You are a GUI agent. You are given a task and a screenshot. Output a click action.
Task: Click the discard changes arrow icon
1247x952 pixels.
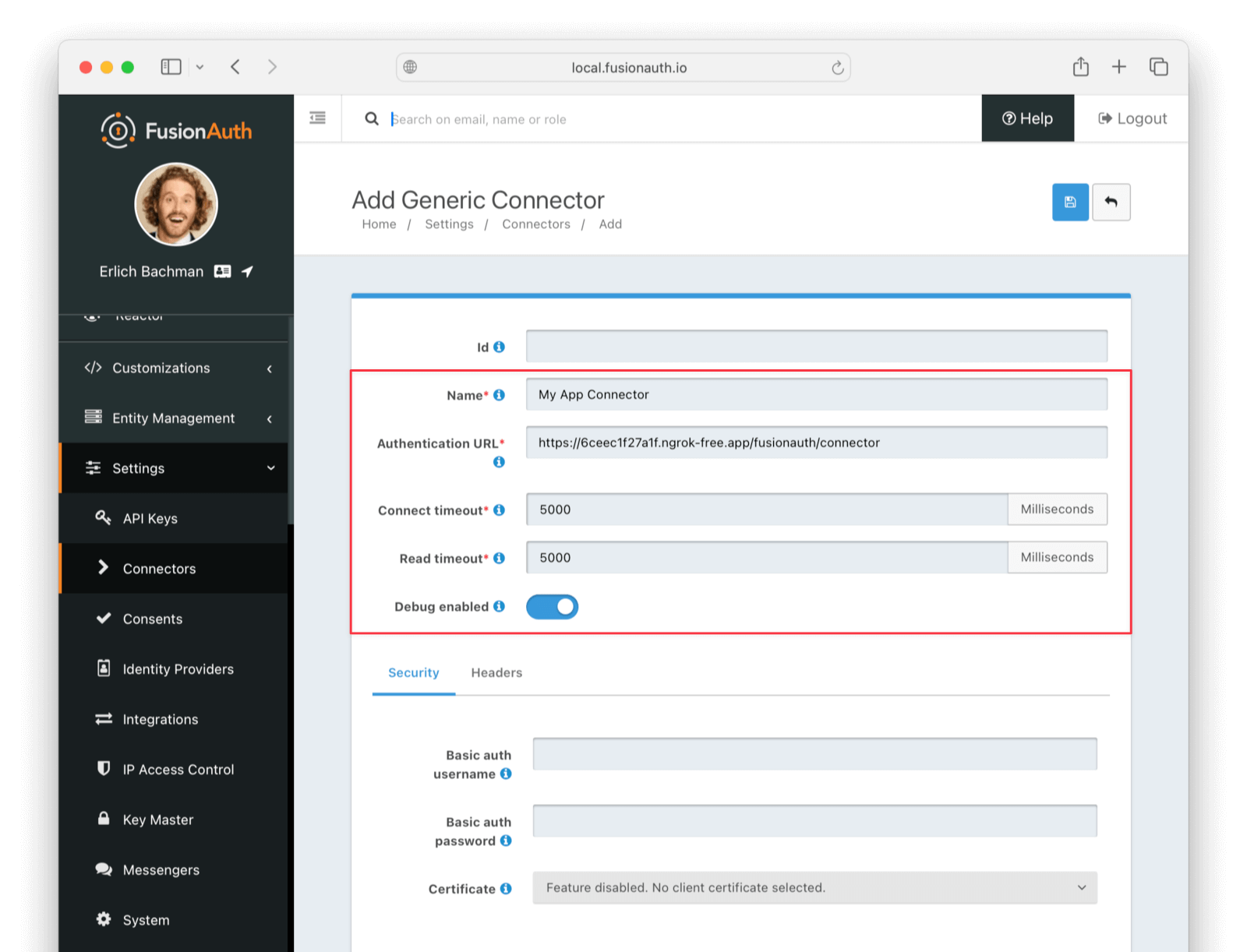(1111, 202)
